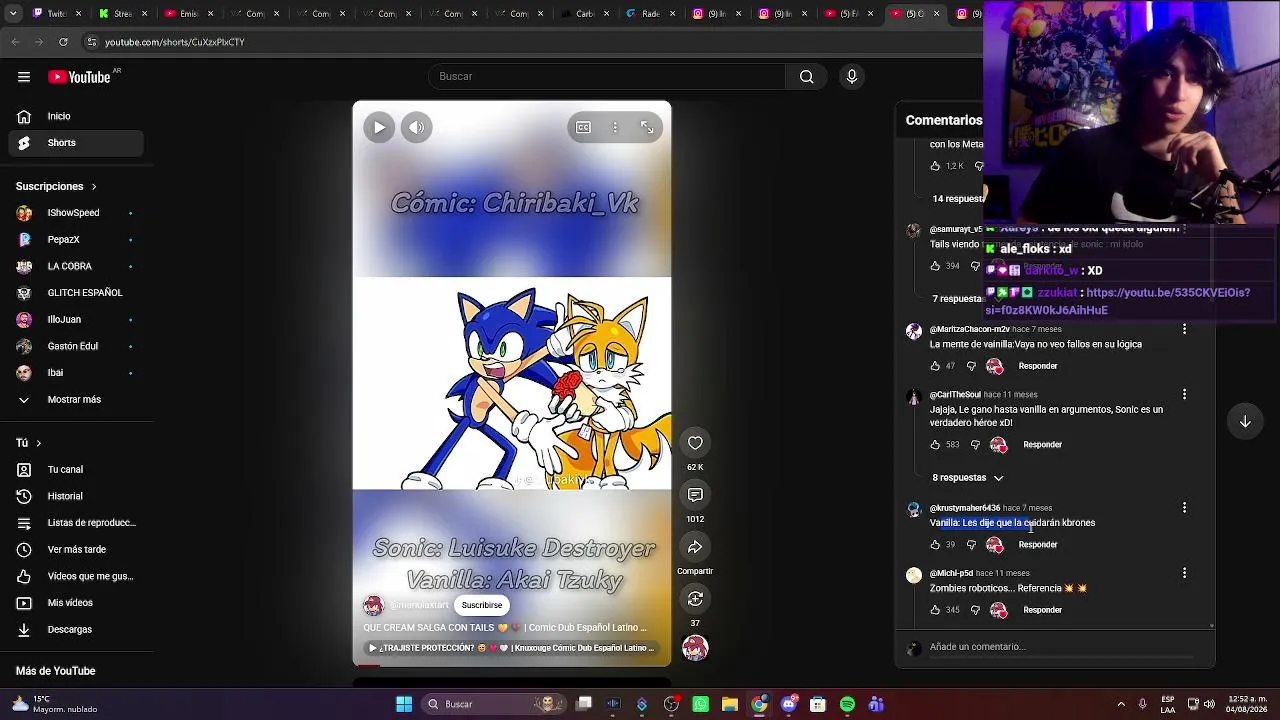This screenshot has height=720, width=1280.
Task: Open Tu canal in the sidebar
Action: tap(77, 470)
